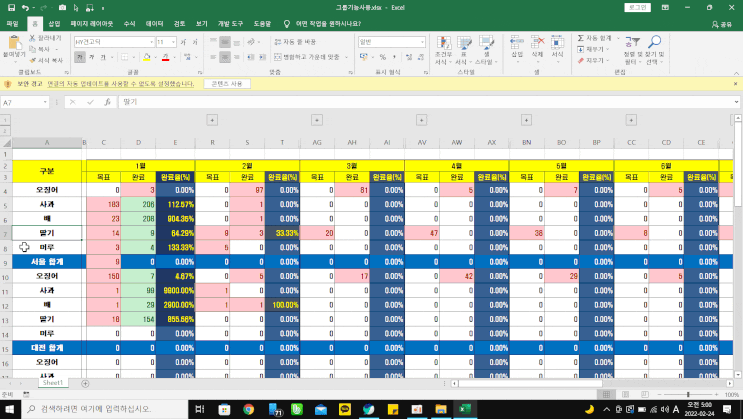743x419 pixels.
Task: Open Chrome from the Windows taskbar
Action: [x=248, y=409]
